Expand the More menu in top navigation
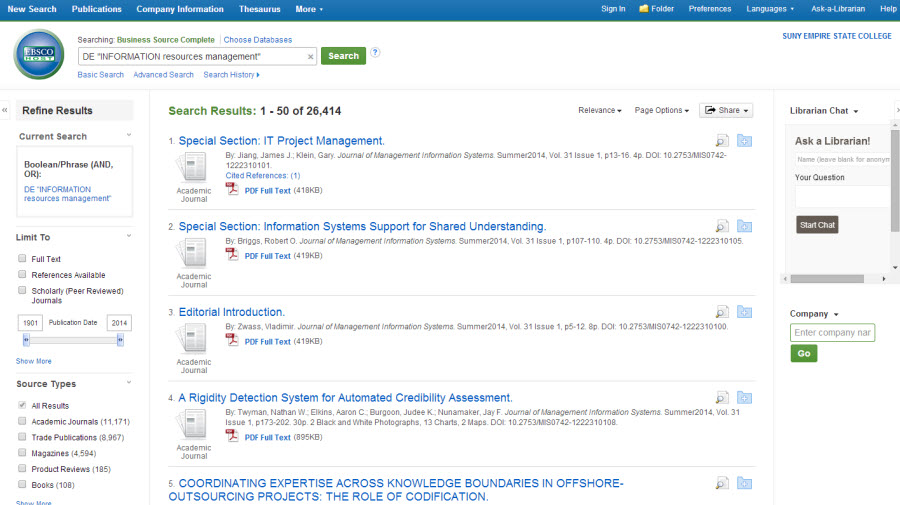The height and width of the screenshot is (505, 900). [x=309, y=9]
